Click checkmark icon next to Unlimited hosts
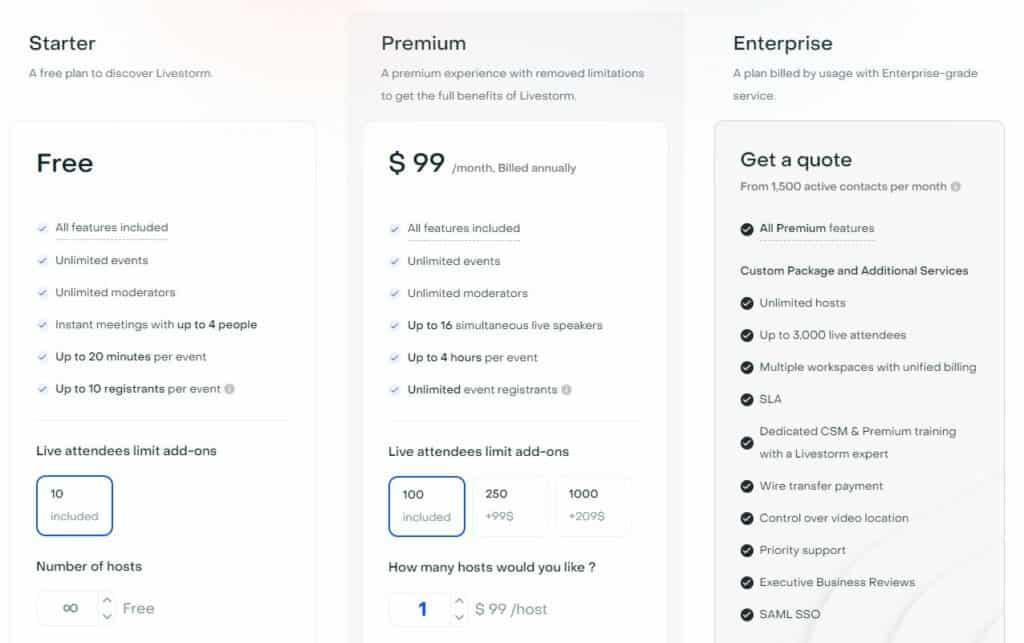The width and height of the screenshot is (1024, 643). [x=747, y=303]
